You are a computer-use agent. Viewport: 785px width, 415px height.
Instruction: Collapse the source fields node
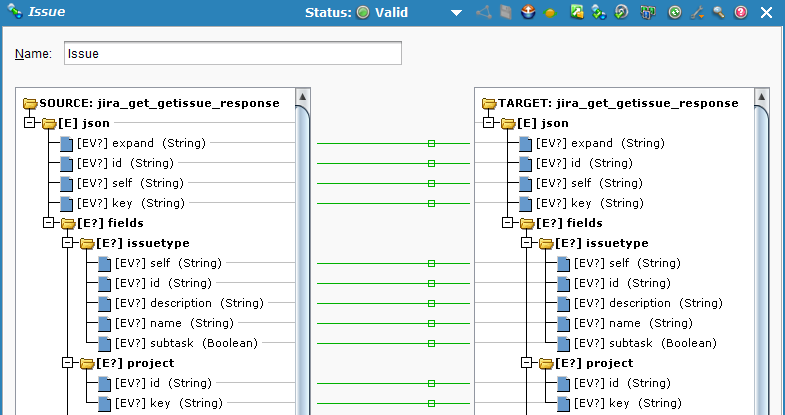[x=48, y=223]
